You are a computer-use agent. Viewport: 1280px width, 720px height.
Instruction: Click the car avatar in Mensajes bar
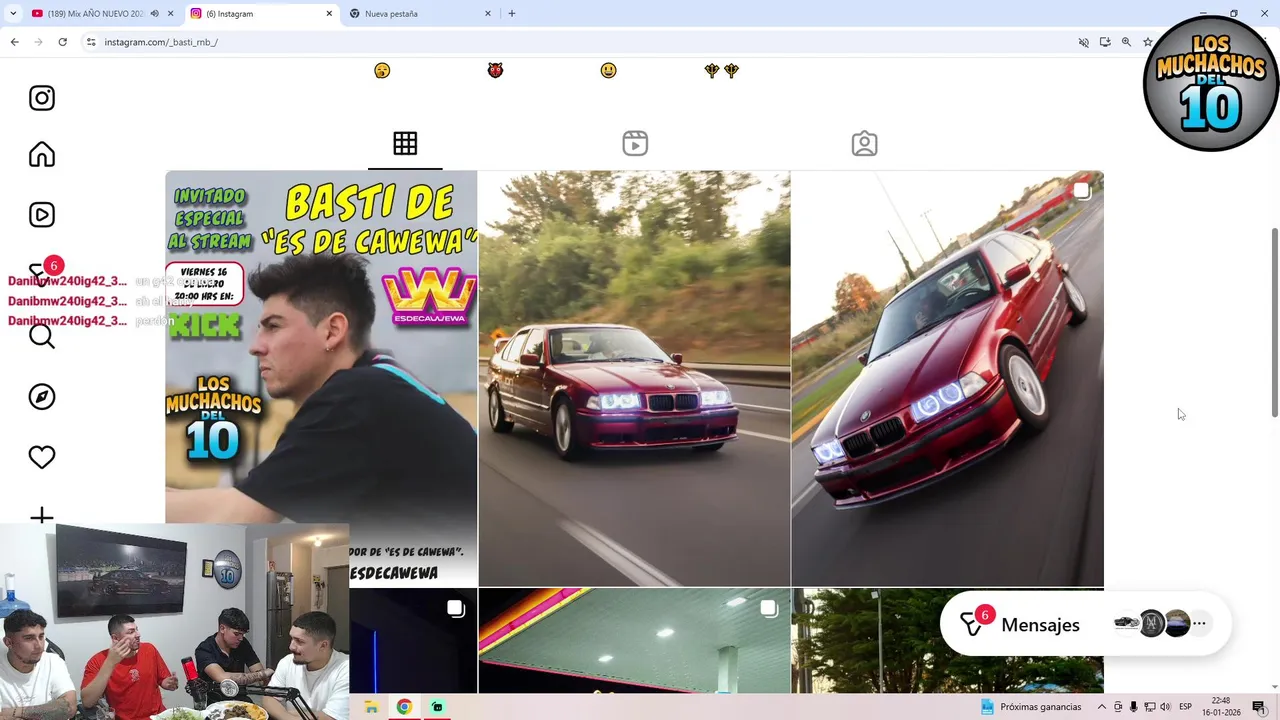(x=1127, y=623)
